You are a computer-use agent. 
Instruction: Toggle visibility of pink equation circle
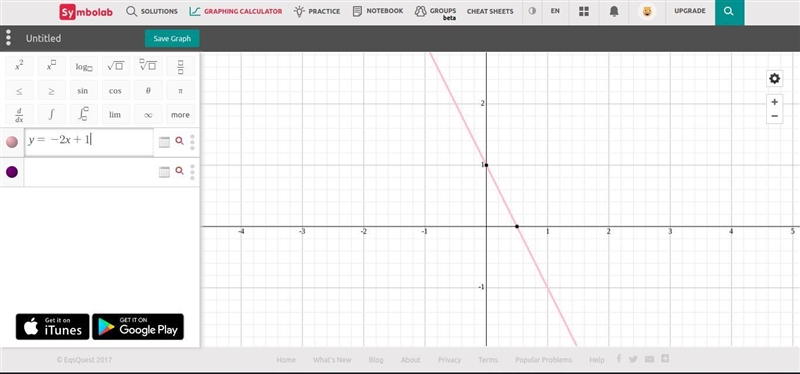tap(12, 142)
